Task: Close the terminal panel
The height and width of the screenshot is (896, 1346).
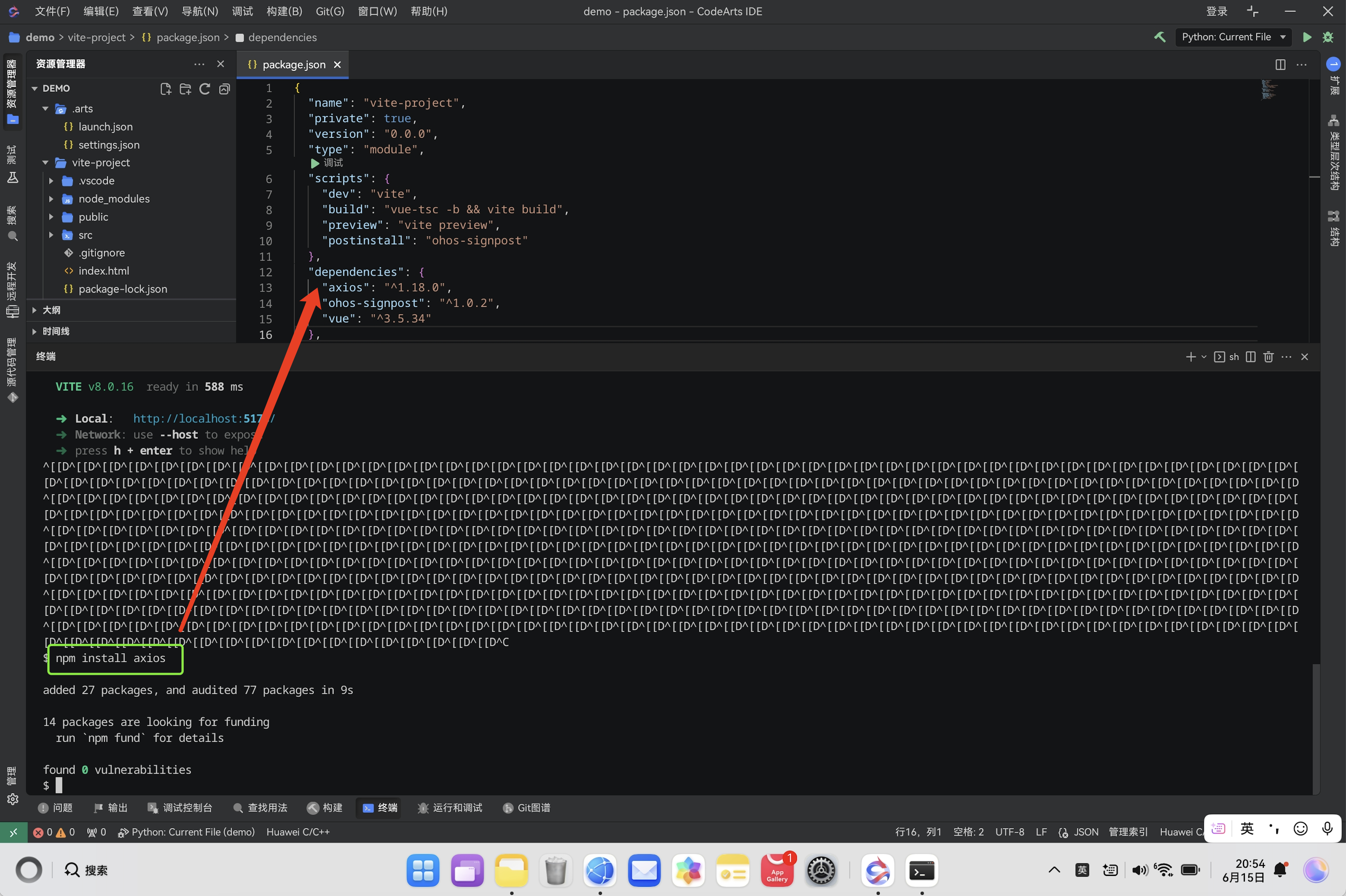Action: pyautogui.click(x=1304, y=357)
